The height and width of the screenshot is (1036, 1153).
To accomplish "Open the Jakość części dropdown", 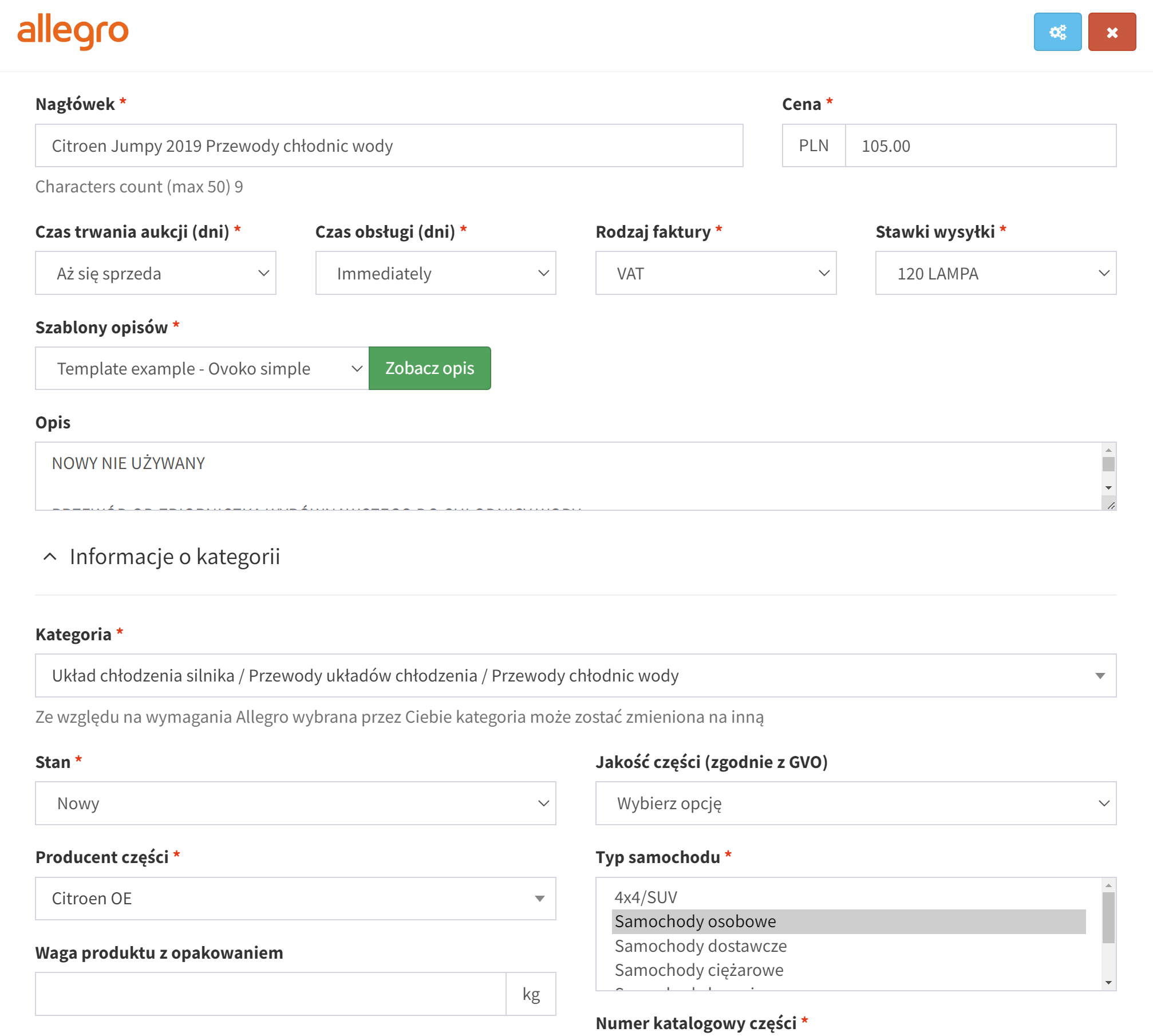I will point(855,803).
